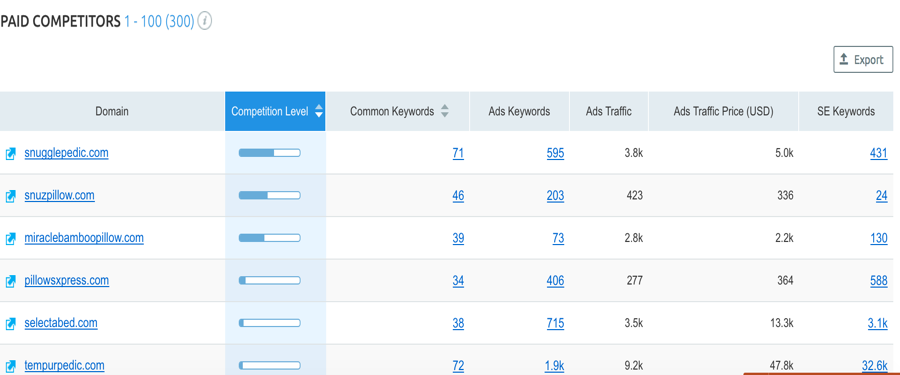This screenshot has width=900, height=375.
Task: Open the snugglepedic.com domain link
Action: click(x=67, y=153)
